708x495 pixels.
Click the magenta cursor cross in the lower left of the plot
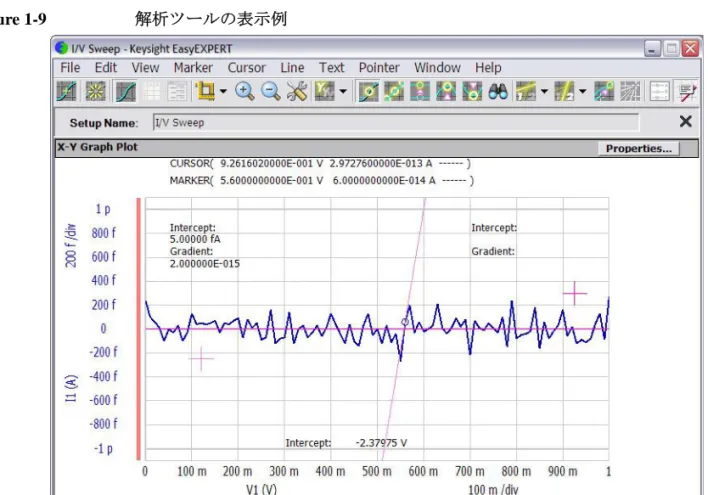[201, 359]
